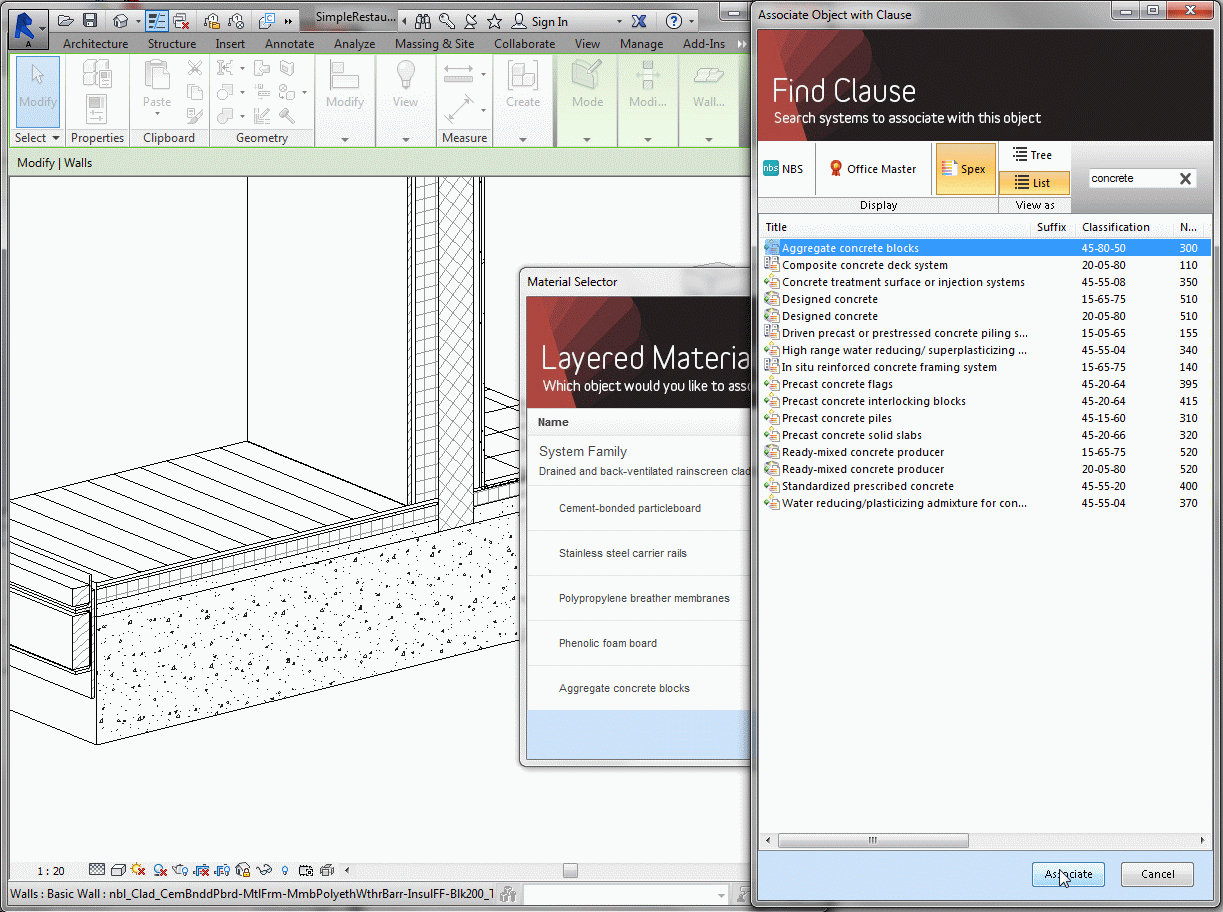Select Phenolic foam board in Material Selector
Viewport: 1223px width, 912px height.
(x=638, y=643)
